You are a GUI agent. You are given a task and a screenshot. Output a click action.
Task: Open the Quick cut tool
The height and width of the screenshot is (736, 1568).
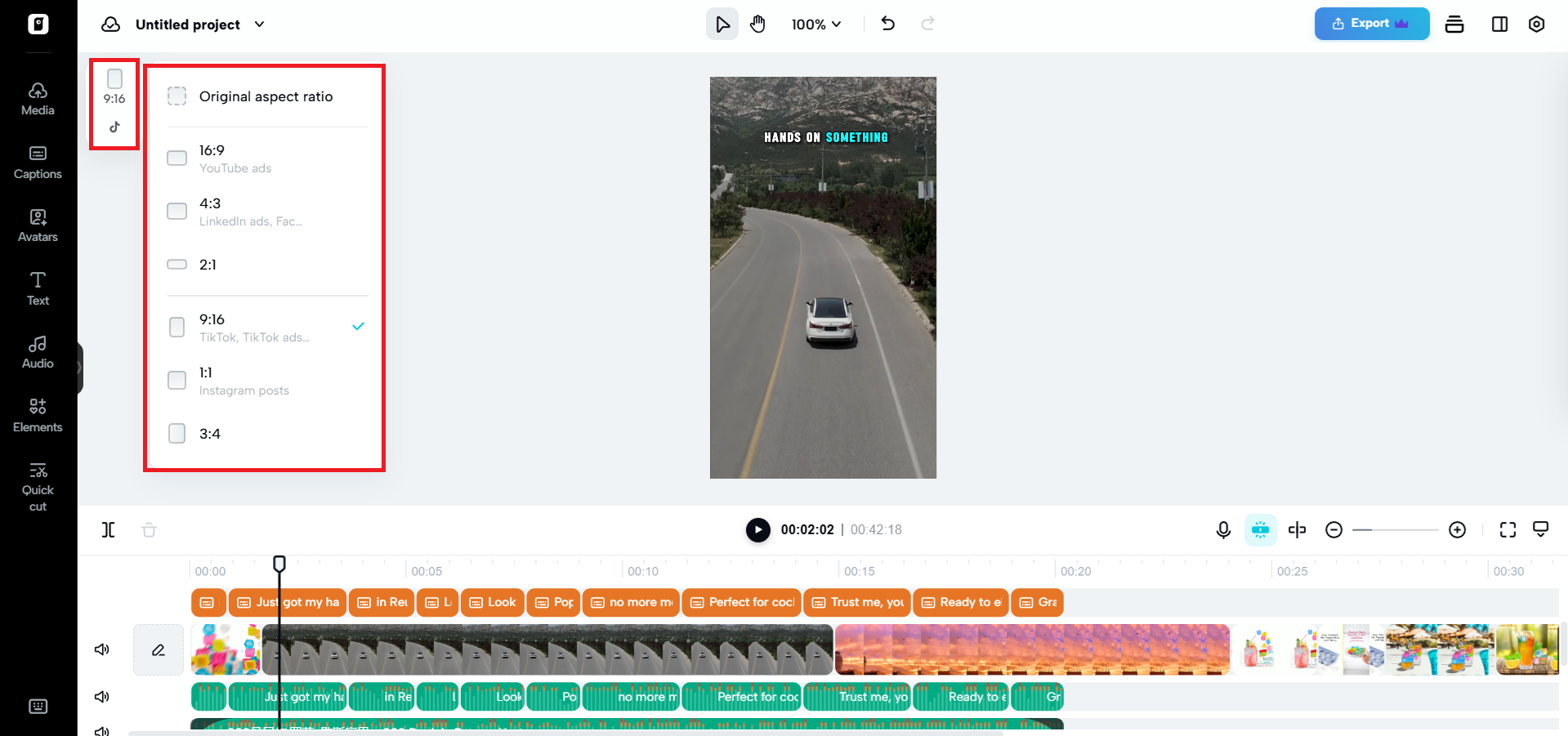[38, 488]
